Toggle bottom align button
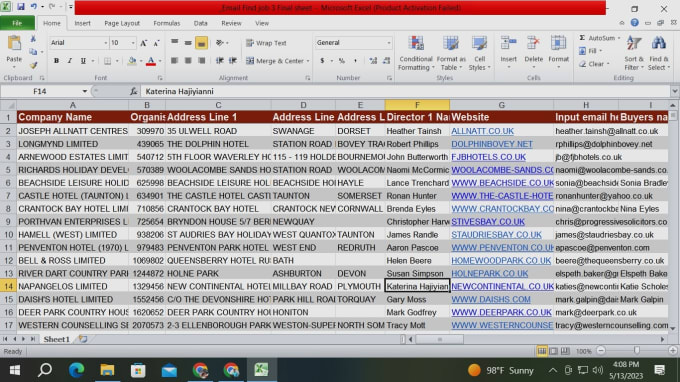Viewport: 680px width, 382px height. tap(201, 43)
